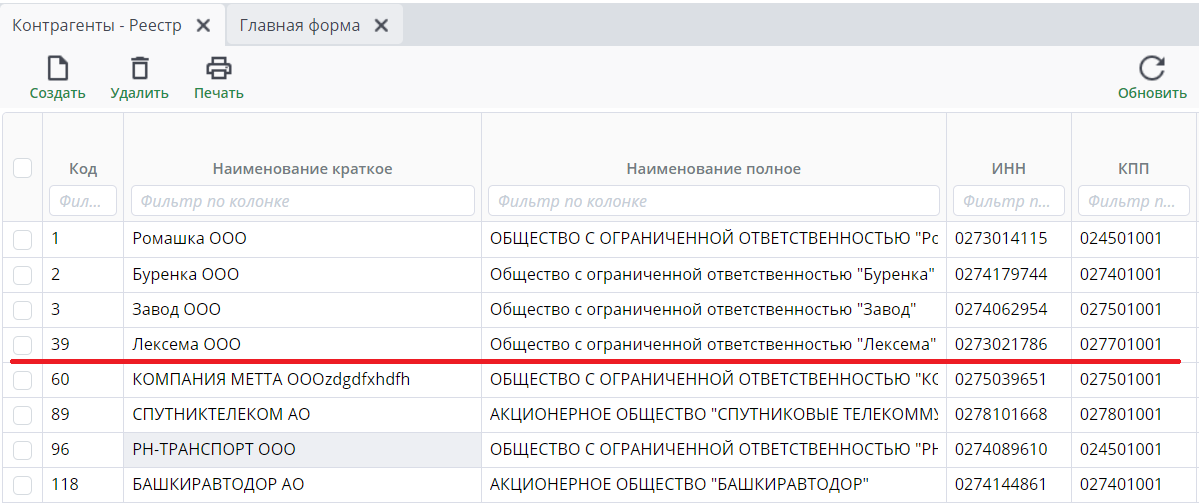Open the Контрагенты - Реестр tab
The image size is (1199, 503).
coord(97,26)
